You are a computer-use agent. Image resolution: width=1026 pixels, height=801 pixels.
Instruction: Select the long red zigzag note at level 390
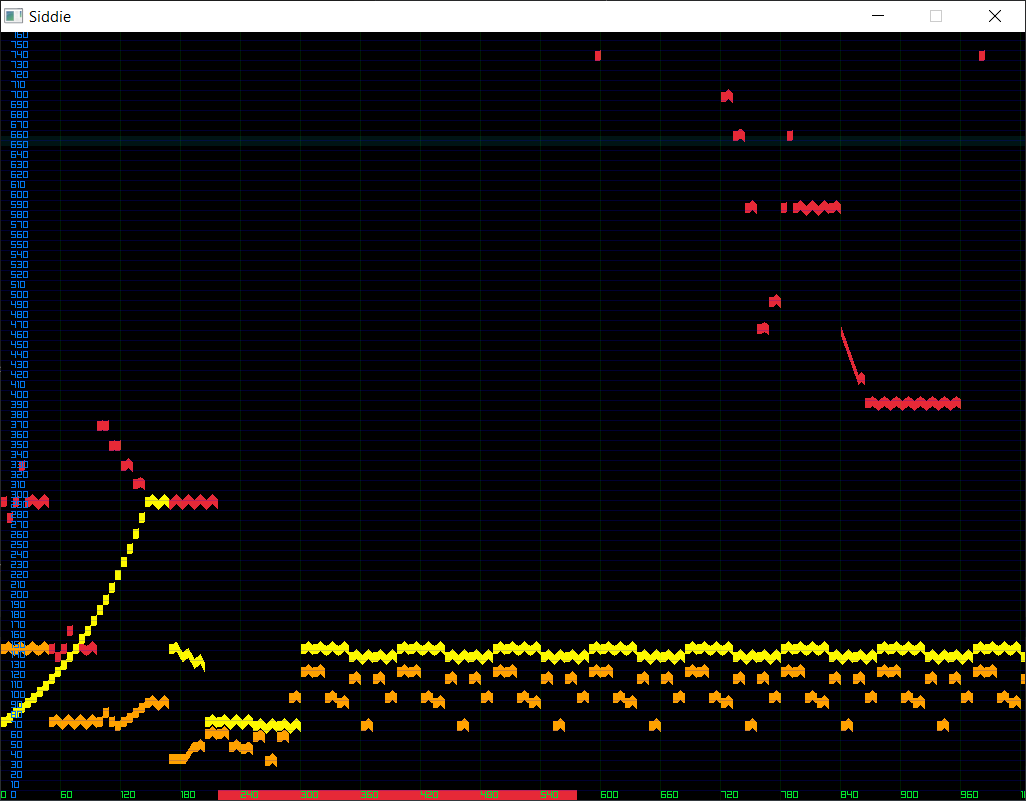pyautogui.click(x=912, y=403)
